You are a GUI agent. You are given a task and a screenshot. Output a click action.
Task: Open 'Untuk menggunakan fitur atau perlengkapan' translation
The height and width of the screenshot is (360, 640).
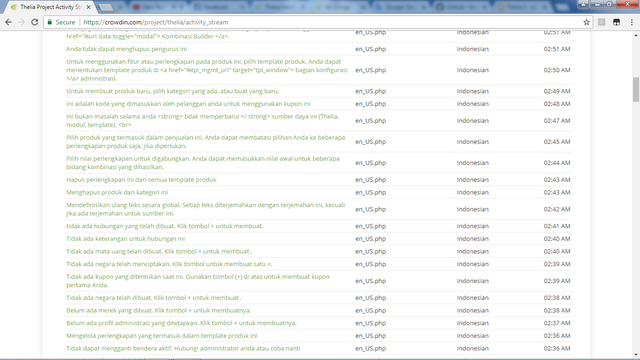click(207, 70)
